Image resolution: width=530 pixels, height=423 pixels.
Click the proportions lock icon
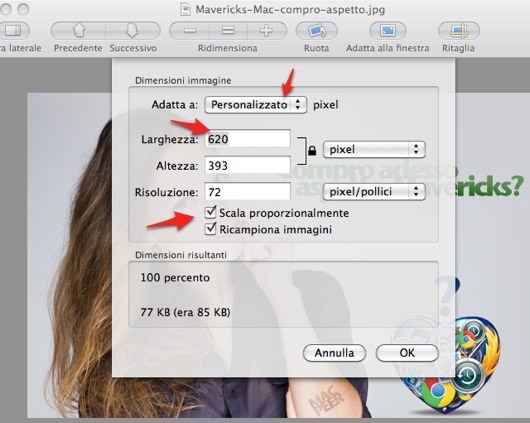tap(312, 150)
